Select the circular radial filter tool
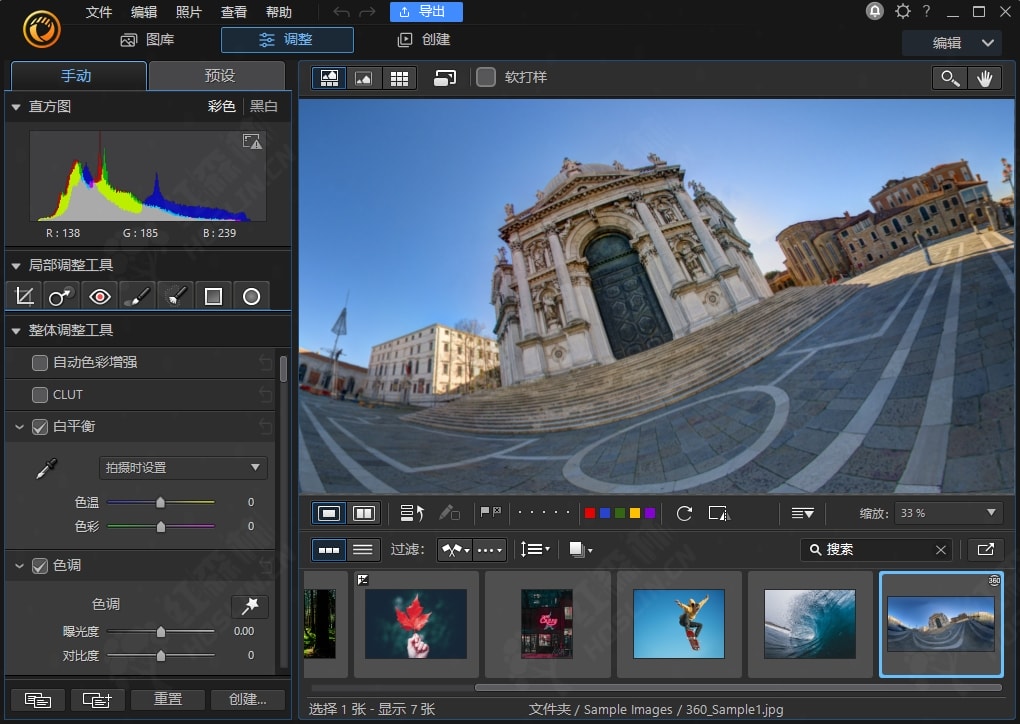Viewport: 1020px width, 724px height. pos(251,296)
